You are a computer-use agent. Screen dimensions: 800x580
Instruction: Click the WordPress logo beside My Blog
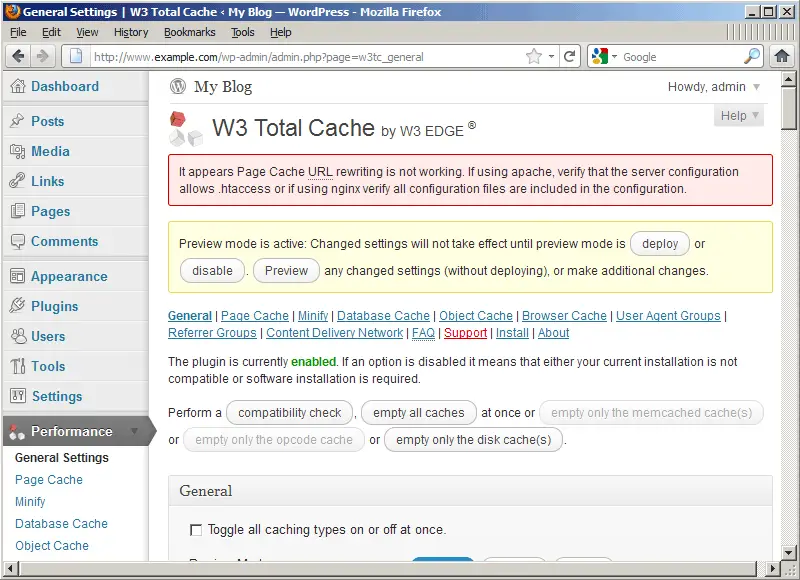click(x=178, y=86)
